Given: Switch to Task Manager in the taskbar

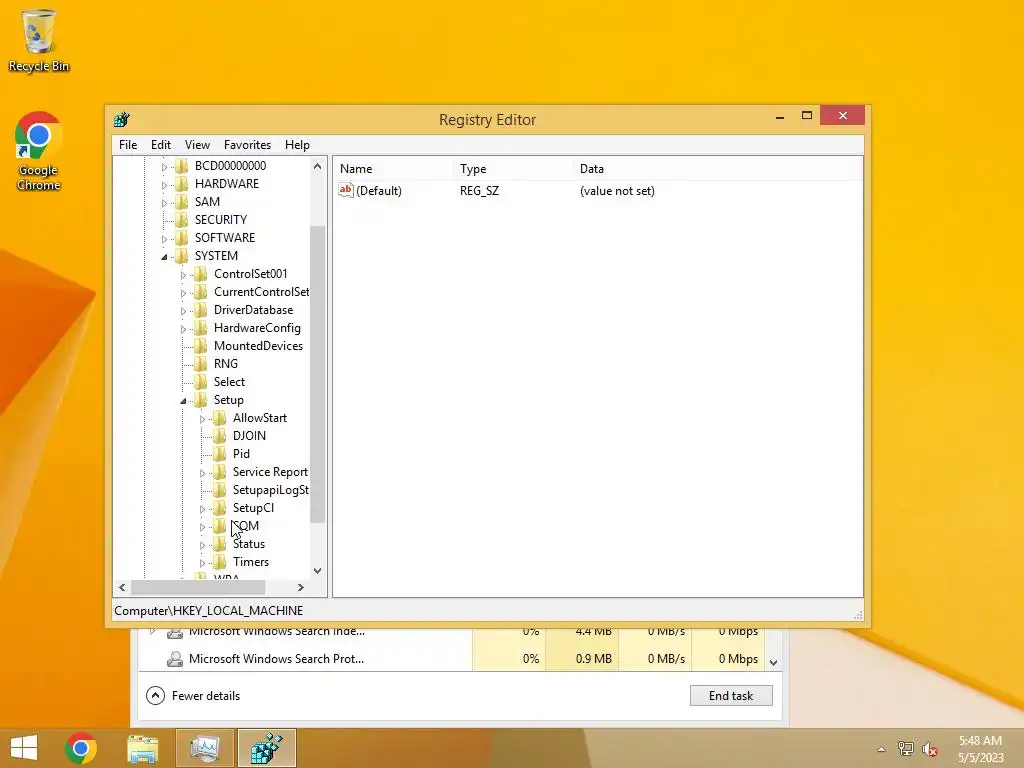Looking at the screenshot, I should coord(204,748).
